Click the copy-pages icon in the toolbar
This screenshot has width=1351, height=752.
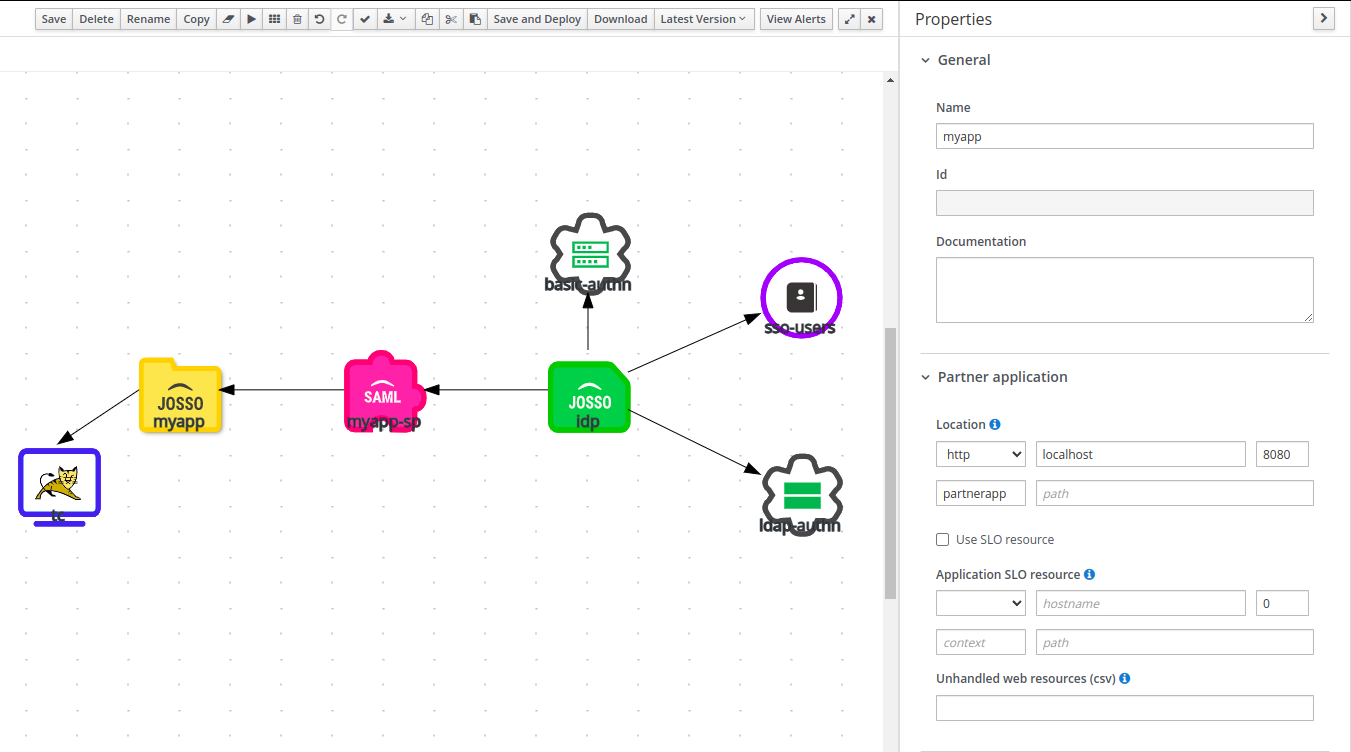(427, 19)
